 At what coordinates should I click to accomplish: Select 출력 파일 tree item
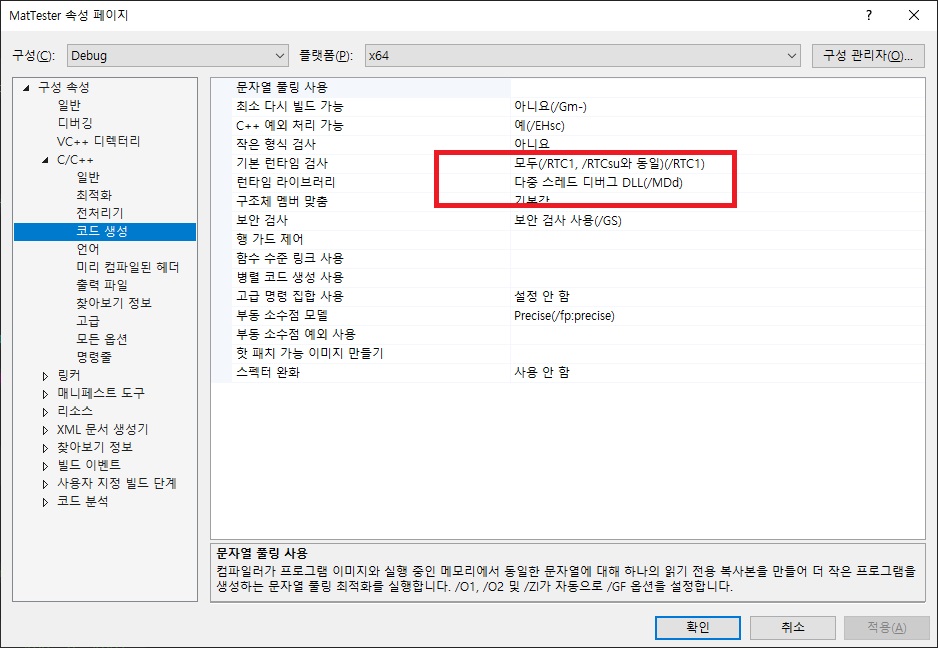(102, 285)
